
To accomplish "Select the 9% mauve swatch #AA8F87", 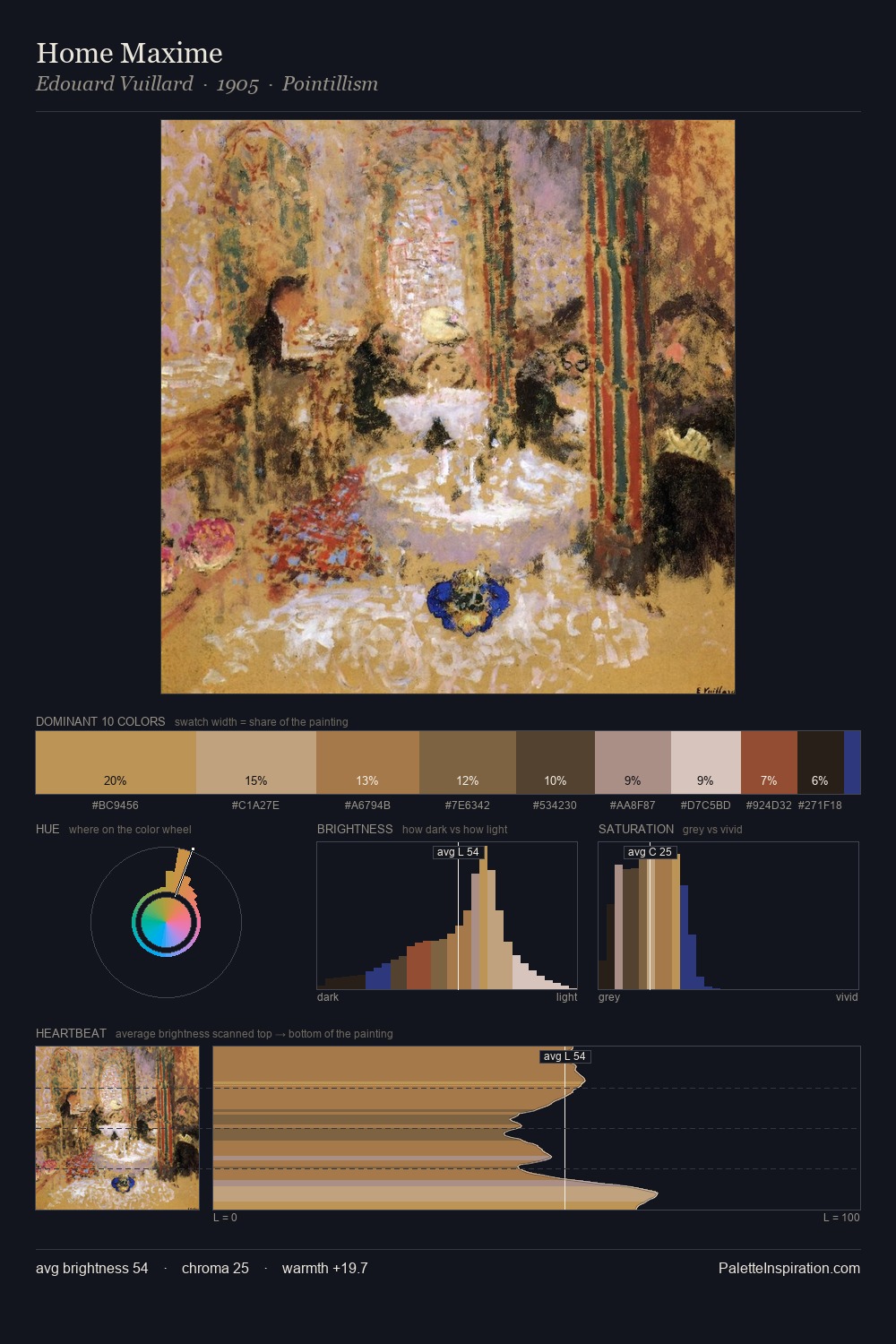I will pos(633,762).
